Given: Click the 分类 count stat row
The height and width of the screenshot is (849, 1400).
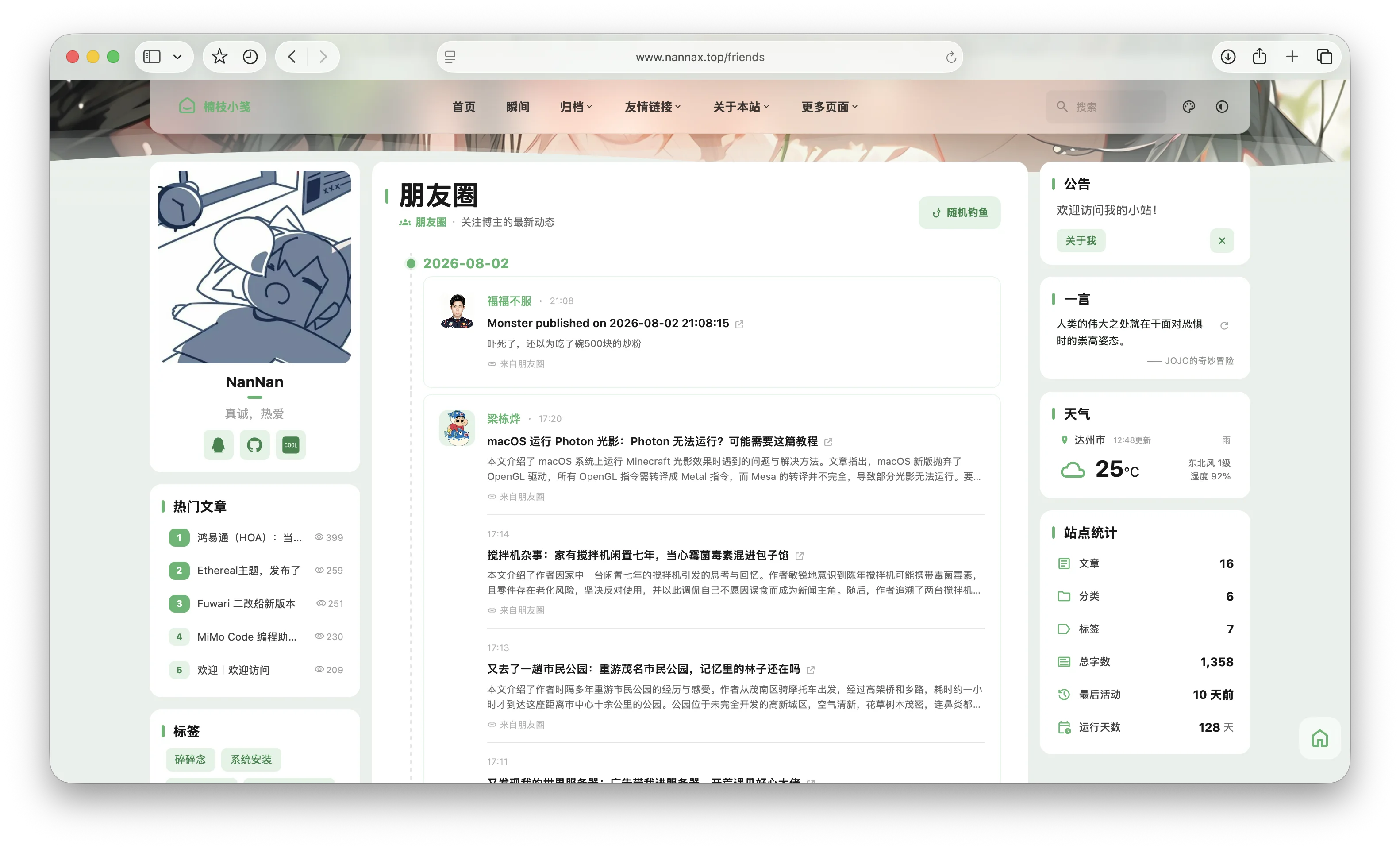Looking at the screenshot, I should tap(1146, 597).
